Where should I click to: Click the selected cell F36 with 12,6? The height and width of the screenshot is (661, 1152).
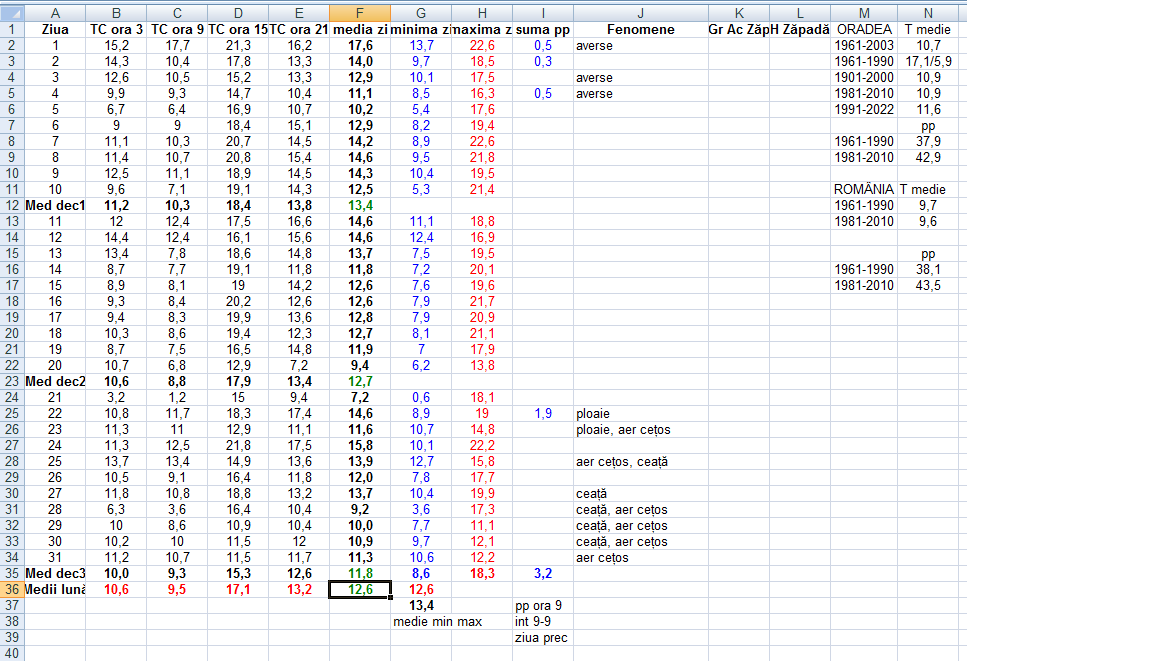(360, 590)
